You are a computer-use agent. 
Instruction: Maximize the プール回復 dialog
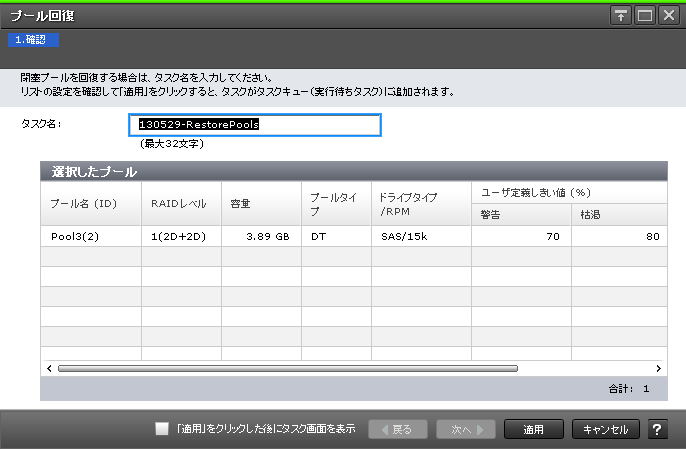(x=645, y=16)
